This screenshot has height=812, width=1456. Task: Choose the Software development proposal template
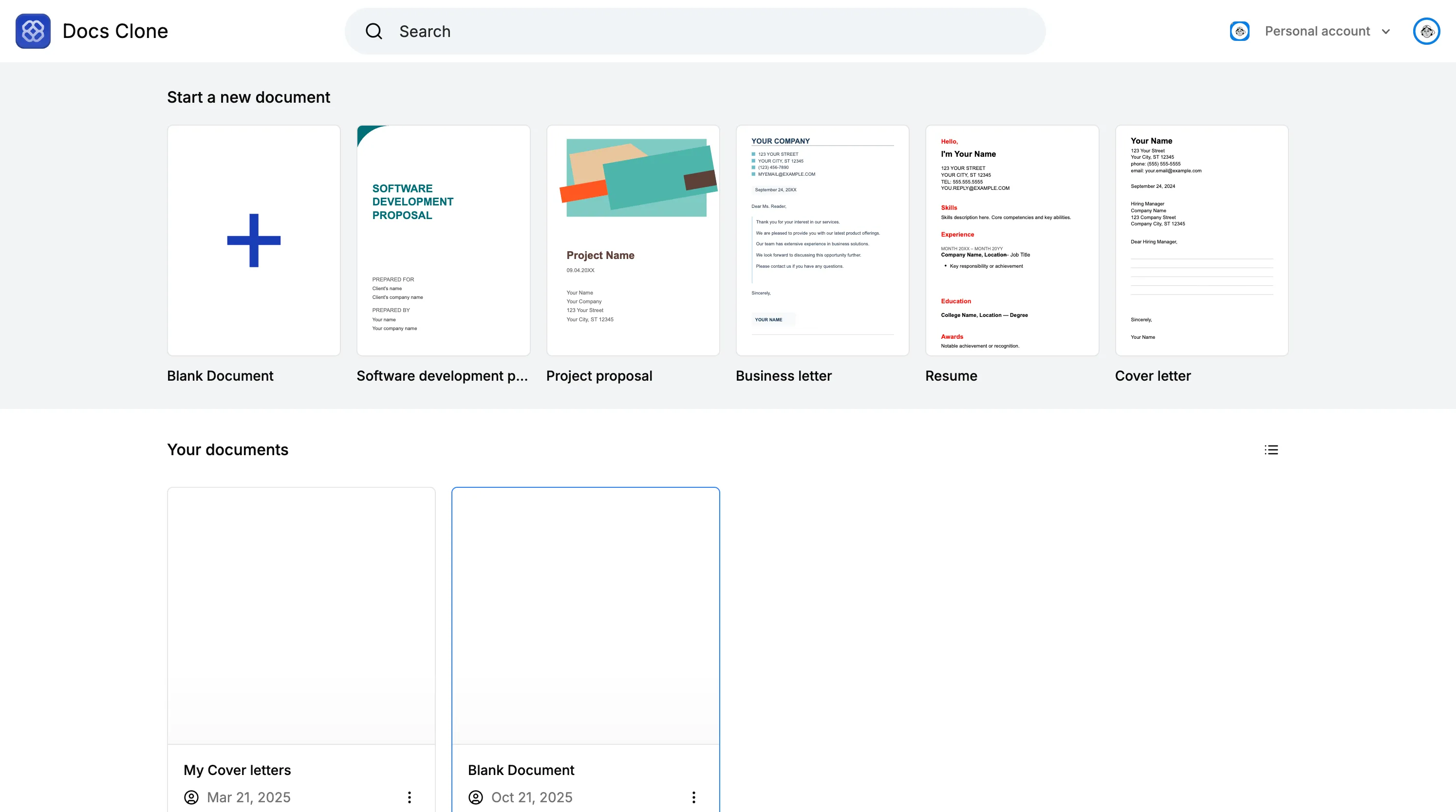(443, 240)
